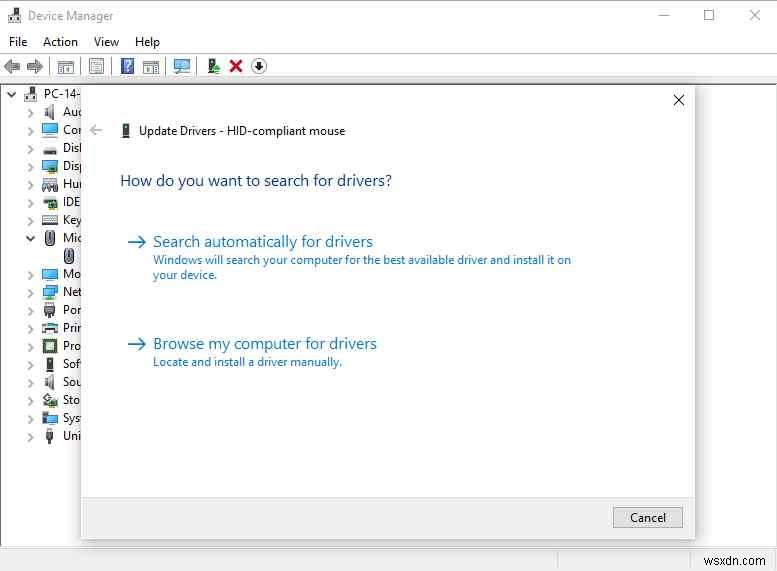This screenshot has height=571, width=777.
Task: Select the Software devices category icon
Action: coord(50,364)
